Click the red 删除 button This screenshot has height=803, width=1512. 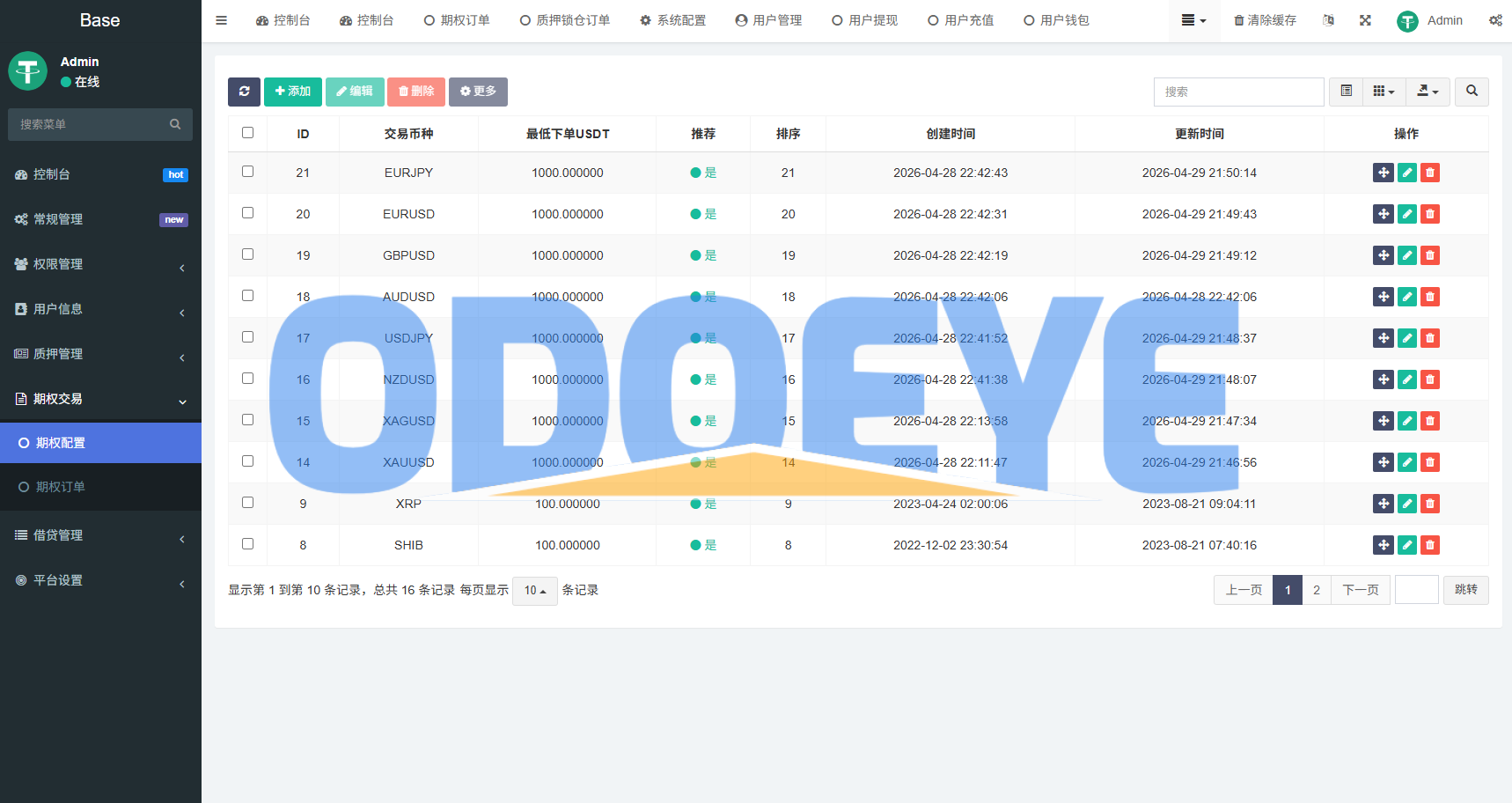click(x=416, y=92)
